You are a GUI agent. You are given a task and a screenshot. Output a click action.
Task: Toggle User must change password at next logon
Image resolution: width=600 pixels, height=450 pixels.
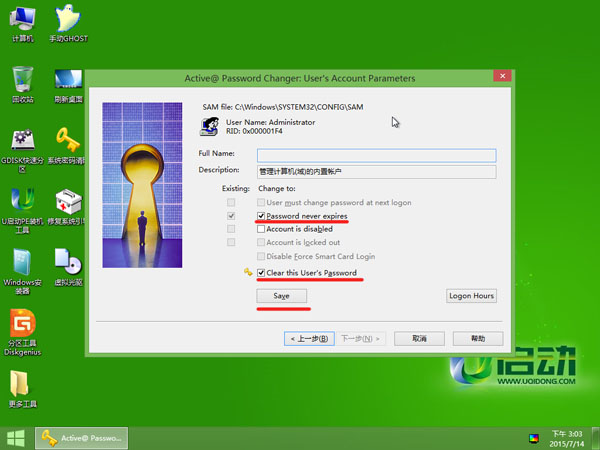point(261,202)
